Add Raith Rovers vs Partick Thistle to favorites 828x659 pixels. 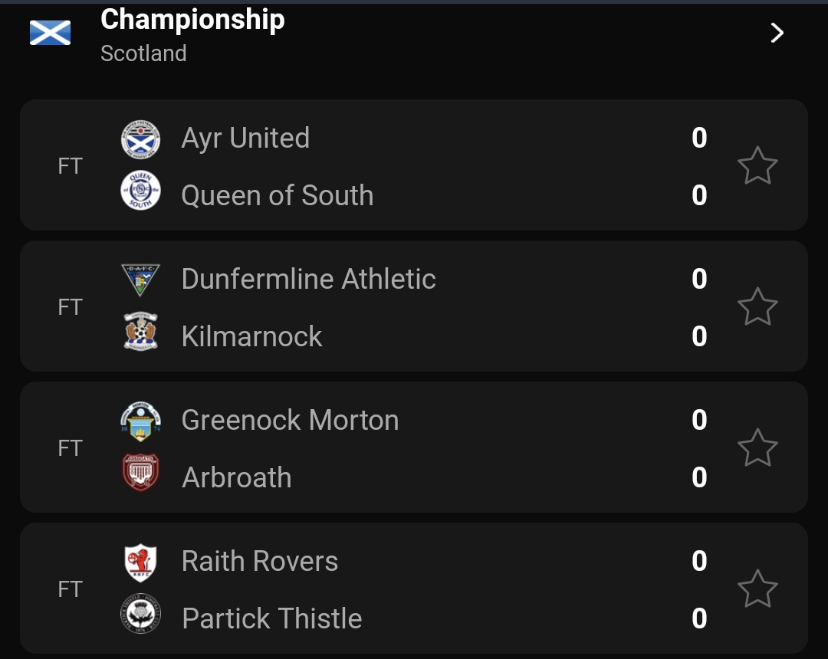coord(757,589)
